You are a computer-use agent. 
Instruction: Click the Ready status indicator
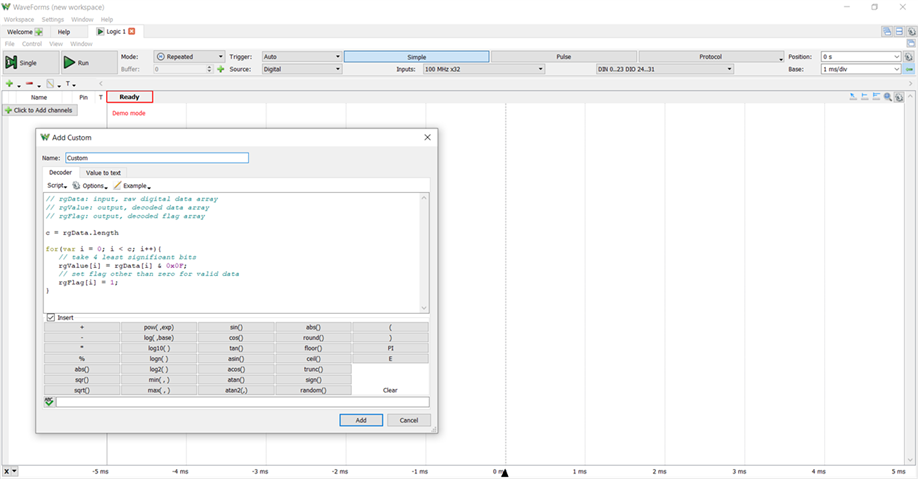pos(129,97)
